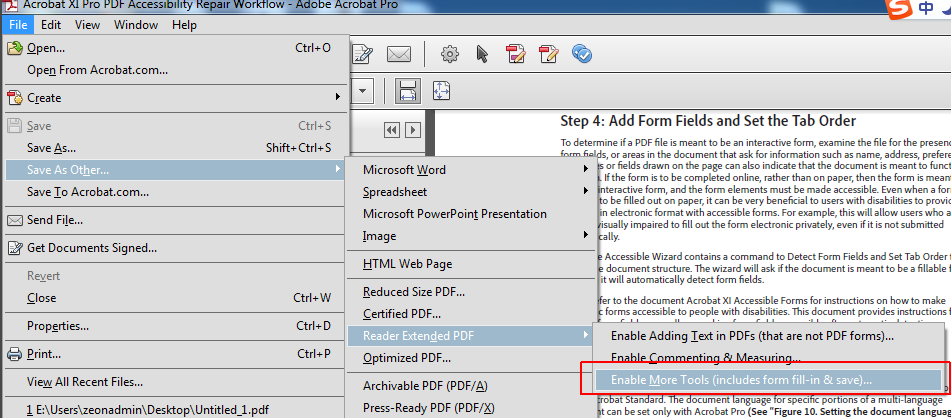The height and width of the screenshot is (418, 951).
Task: Choose Close from the File menu
Action: pos(176,298)
